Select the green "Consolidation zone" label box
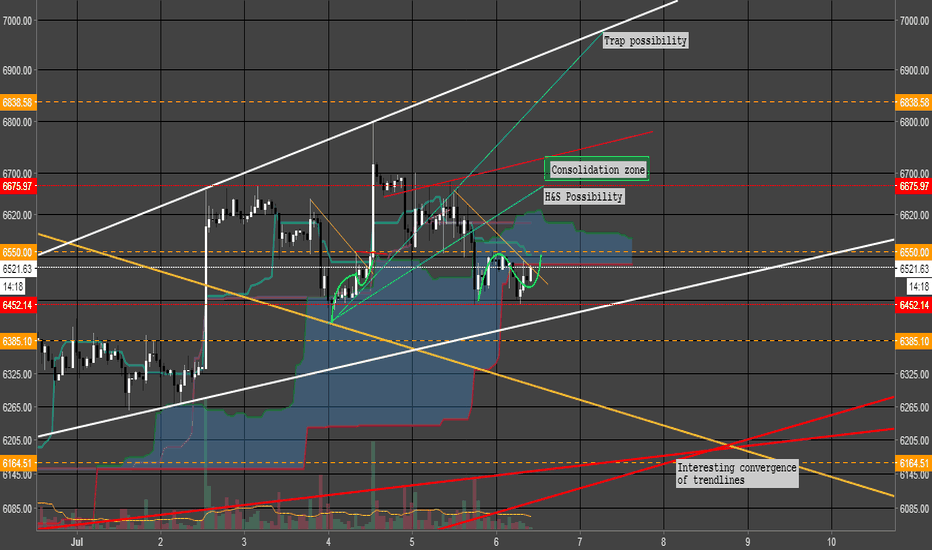The width and height of the screenshot is (932, 550). 597,169
